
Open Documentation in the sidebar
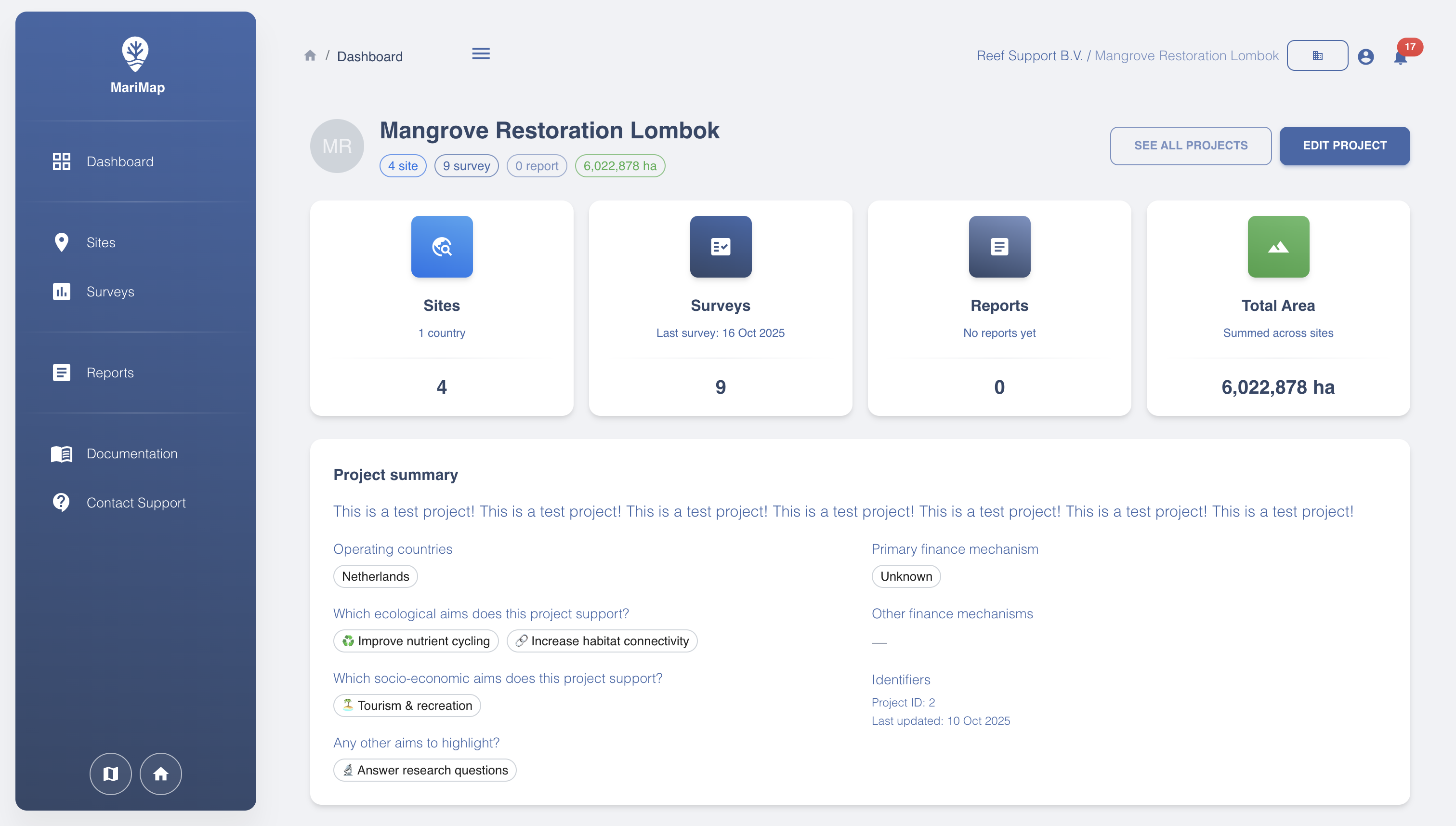131,454
